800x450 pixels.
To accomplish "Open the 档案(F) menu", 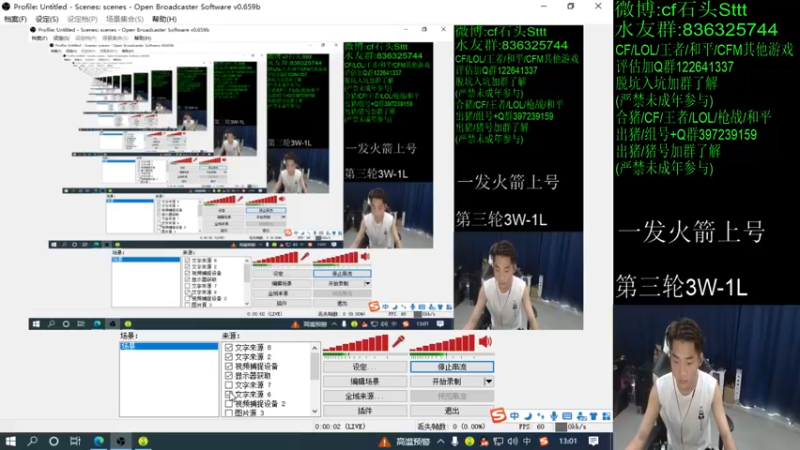I will pyautogui.click(x=15, y=19).
